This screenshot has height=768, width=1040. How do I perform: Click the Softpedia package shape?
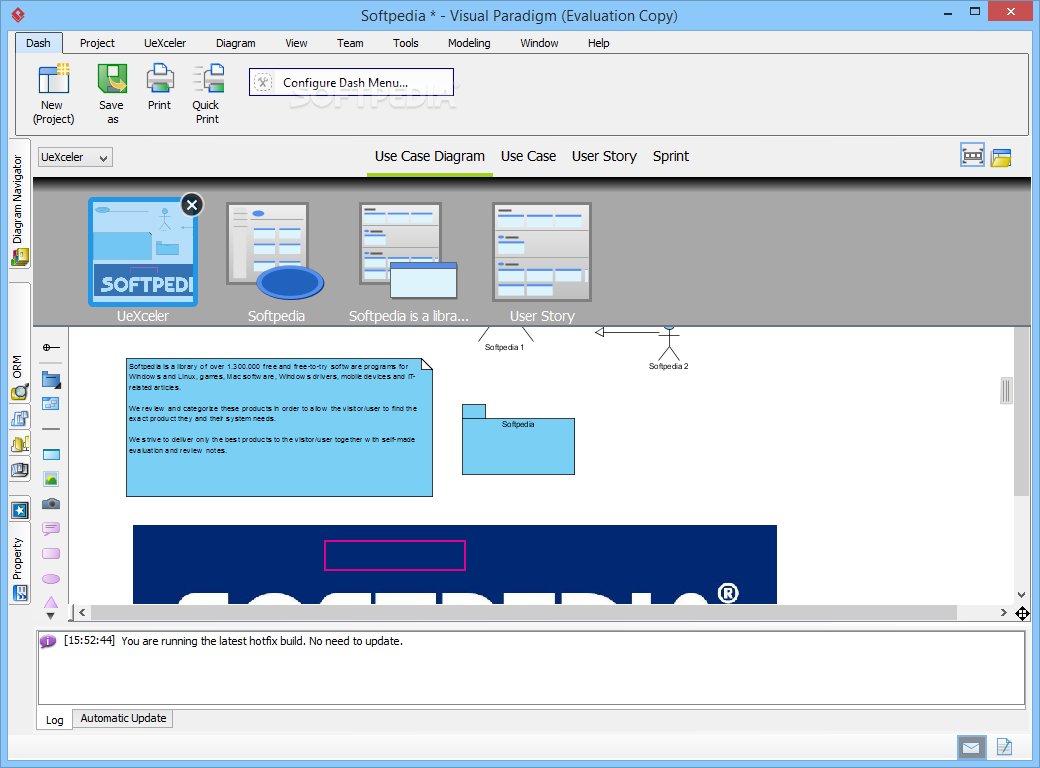tap(518, 439)
